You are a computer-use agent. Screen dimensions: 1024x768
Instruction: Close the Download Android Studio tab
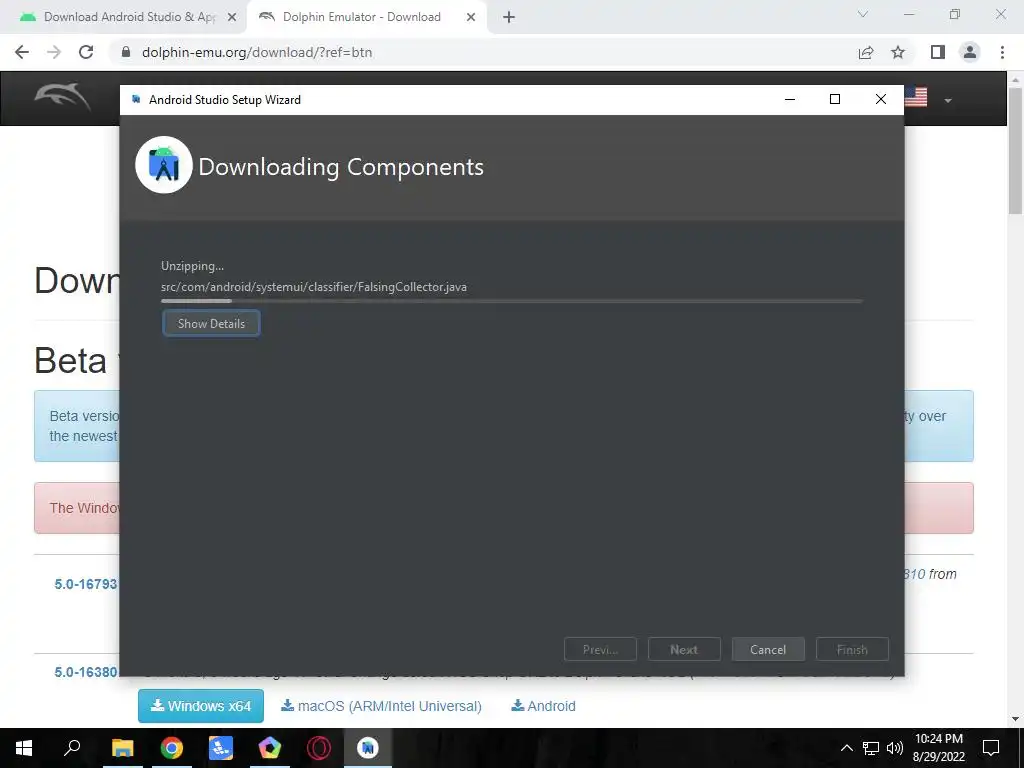tap(232, 18)
